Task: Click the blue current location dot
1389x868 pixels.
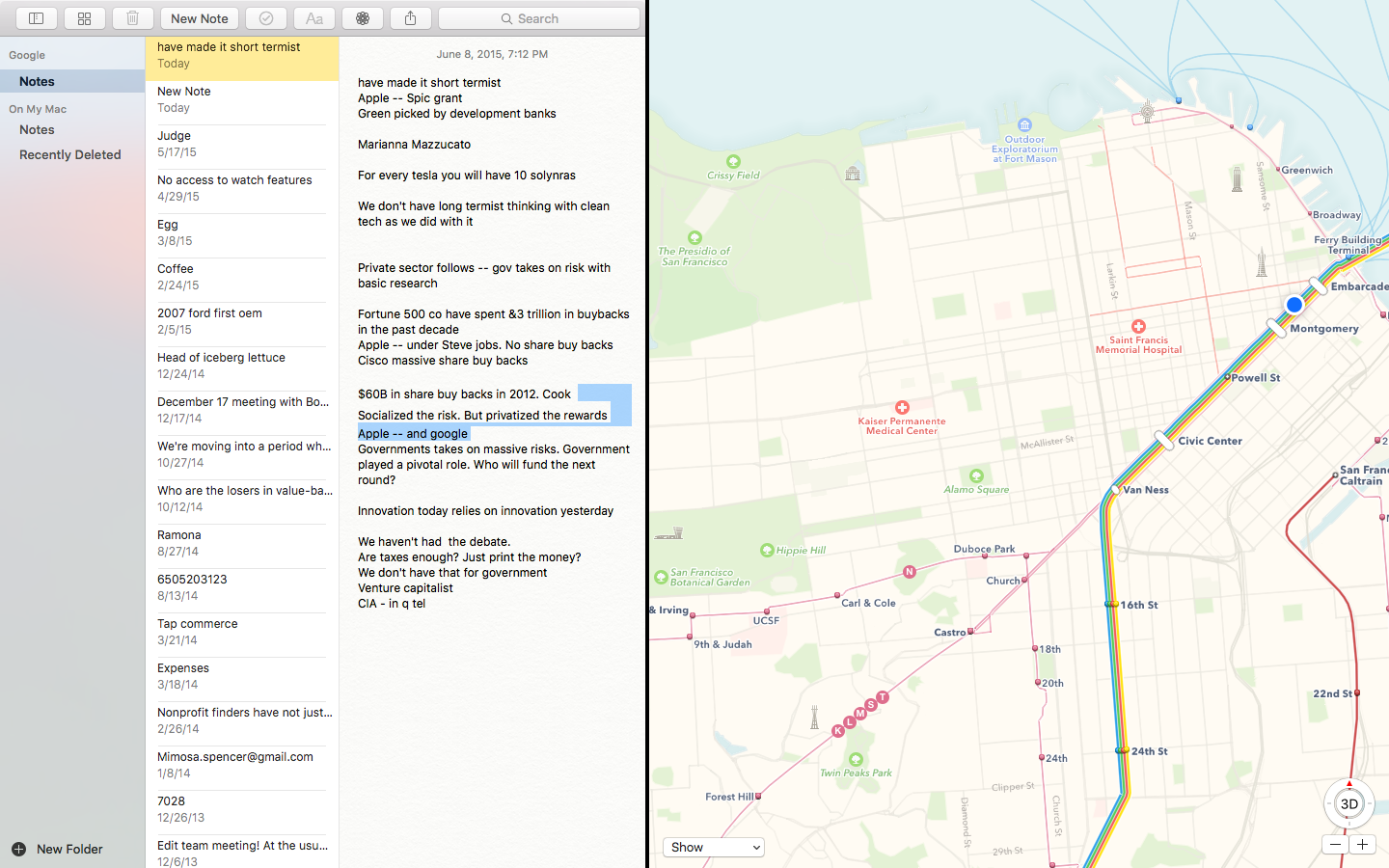Action: point(1294,305)
